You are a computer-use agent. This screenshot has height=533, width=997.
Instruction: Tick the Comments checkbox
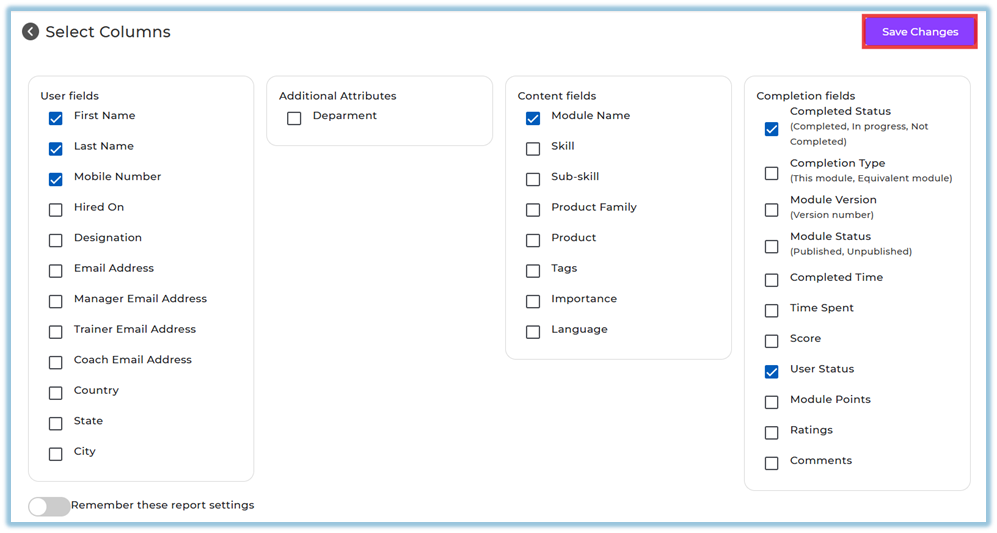point(771,463)
